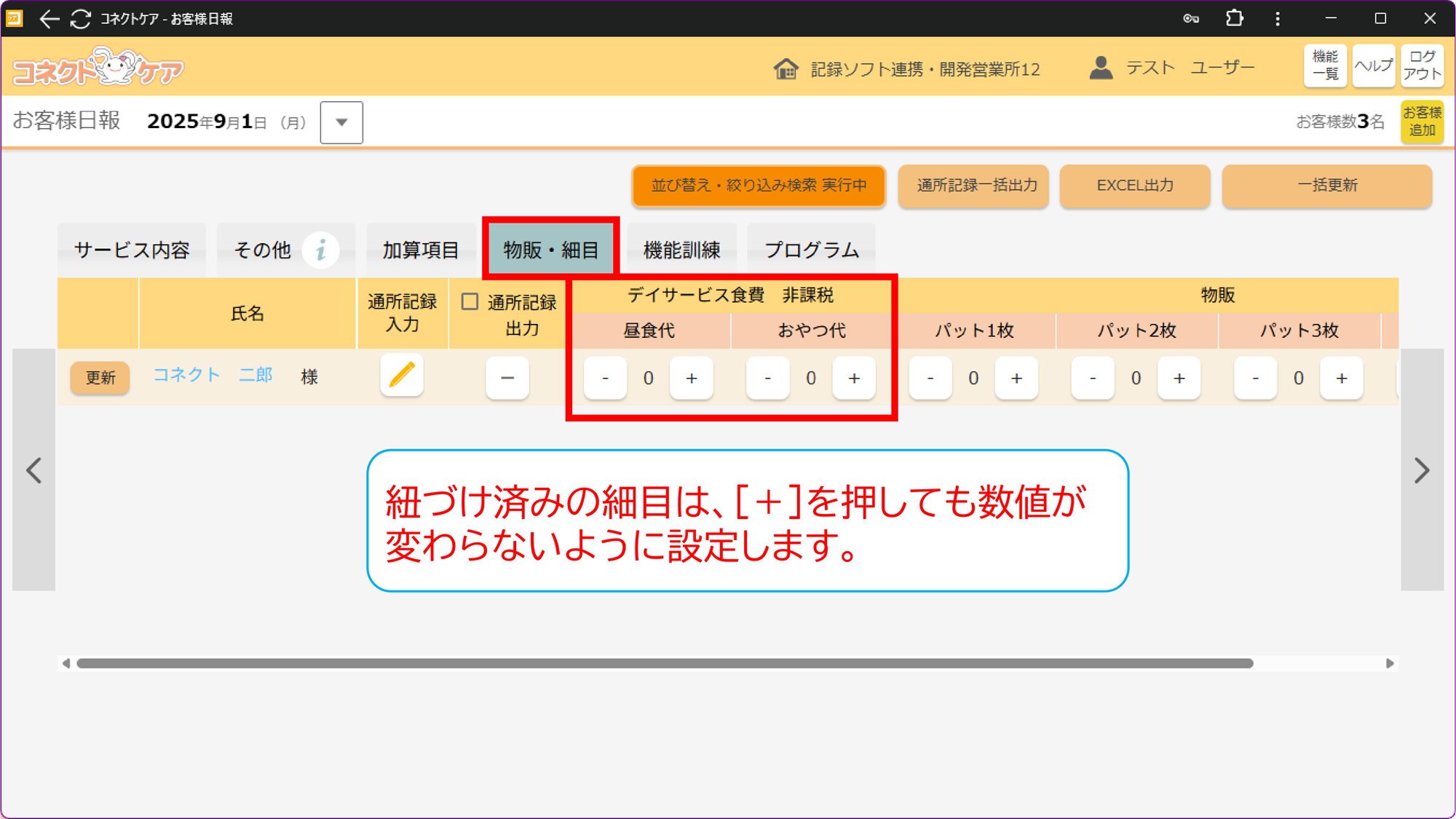Click the home office icon
This screenshot has width=1456, height=819.
click(x=786, y=69)
